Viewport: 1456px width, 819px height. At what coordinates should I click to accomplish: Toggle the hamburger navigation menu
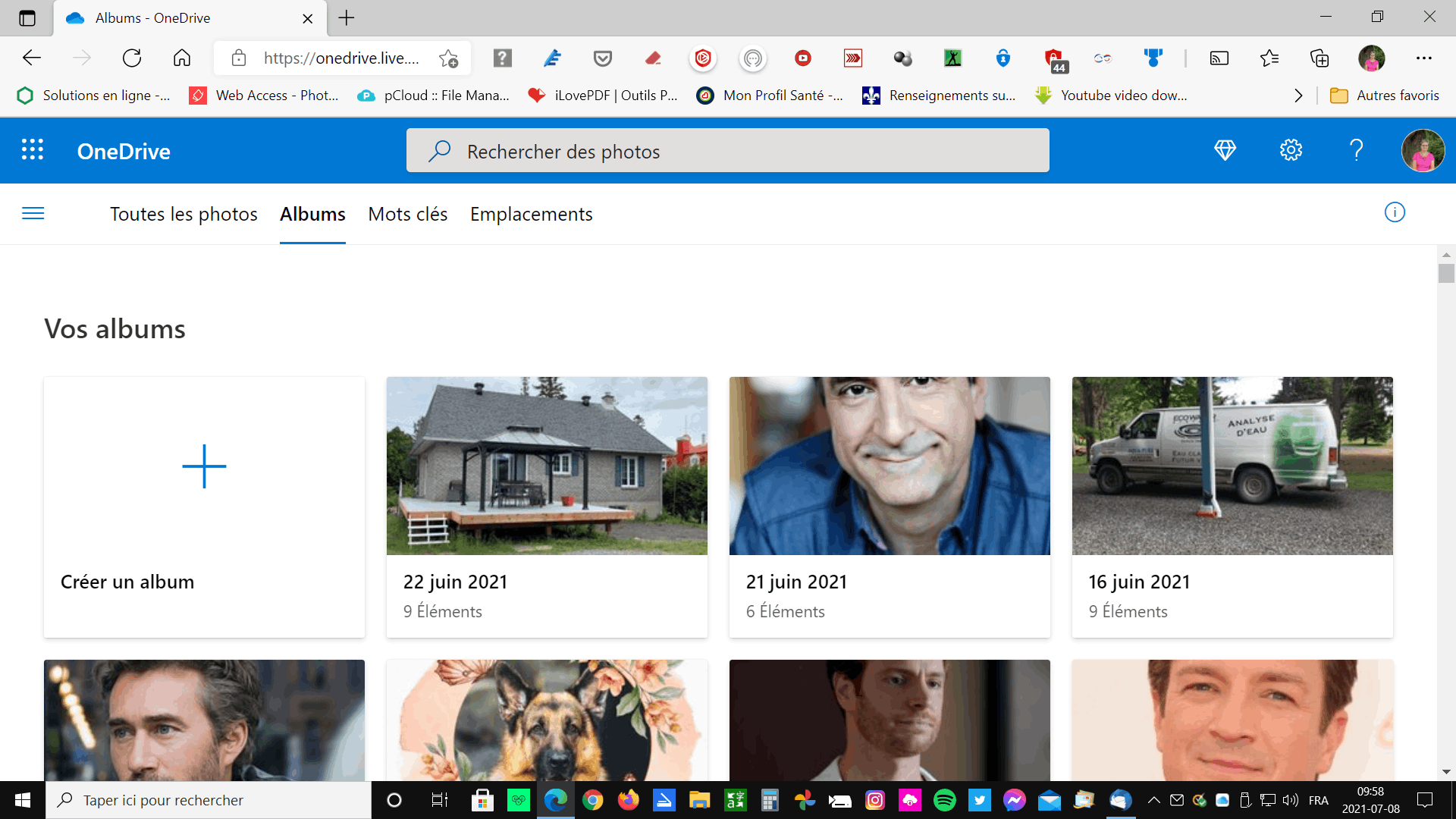(x=33, y=213)
